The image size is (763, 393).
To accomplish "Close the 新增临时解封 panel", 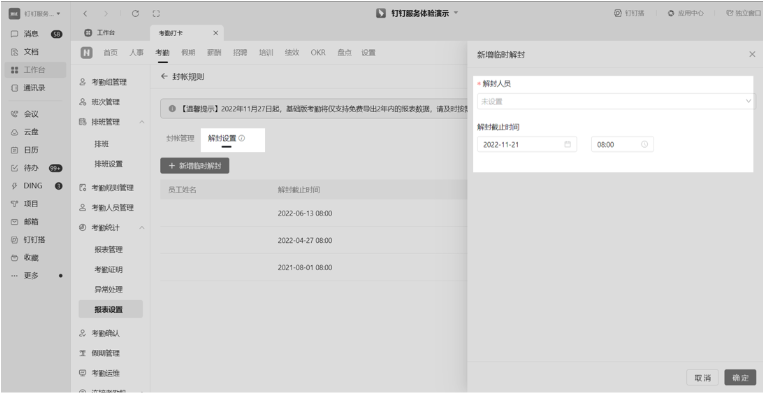I will pos(752,54).
